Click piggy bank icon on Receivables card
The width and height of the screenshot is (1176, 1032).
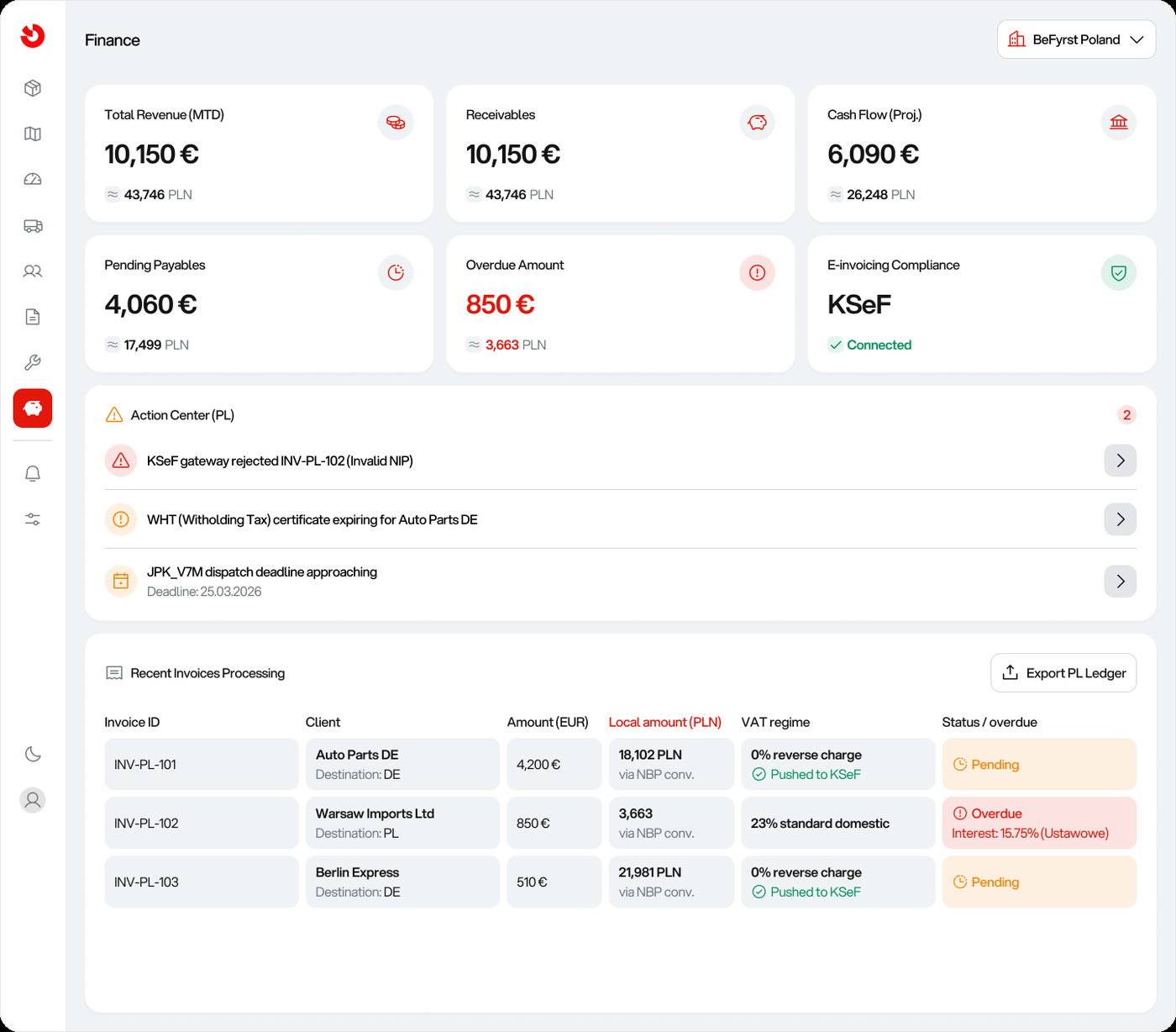pyautogui.click(x=757, y=123)
